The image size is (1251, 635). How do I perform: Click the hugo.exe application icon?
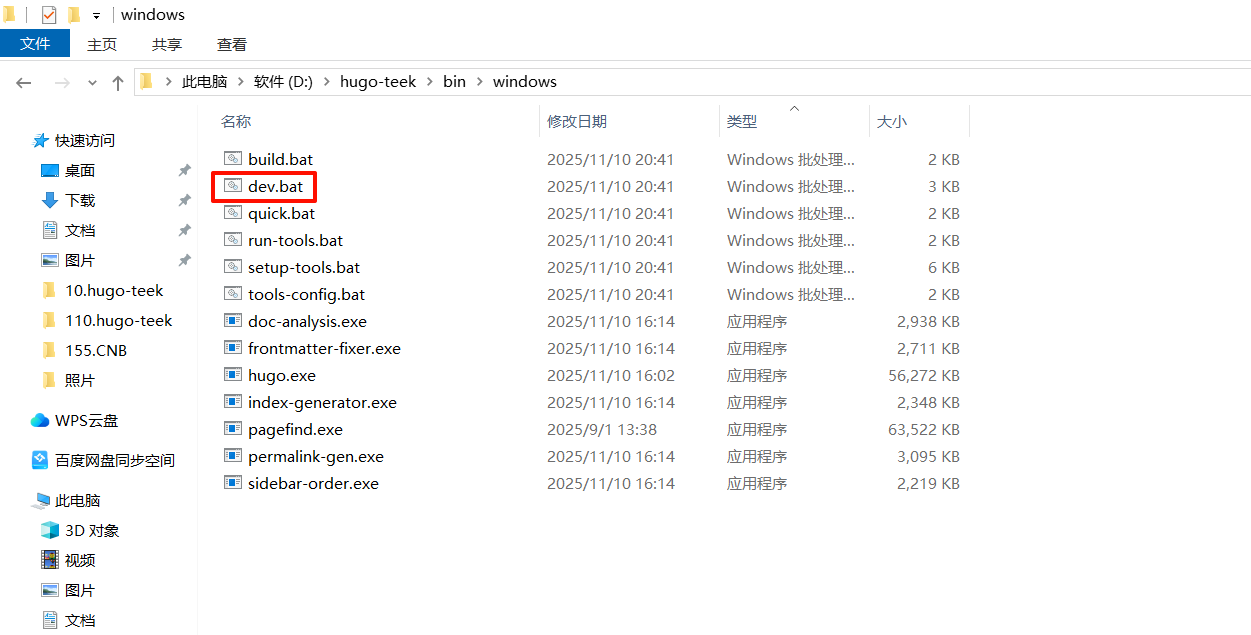[x=232, y=376]
